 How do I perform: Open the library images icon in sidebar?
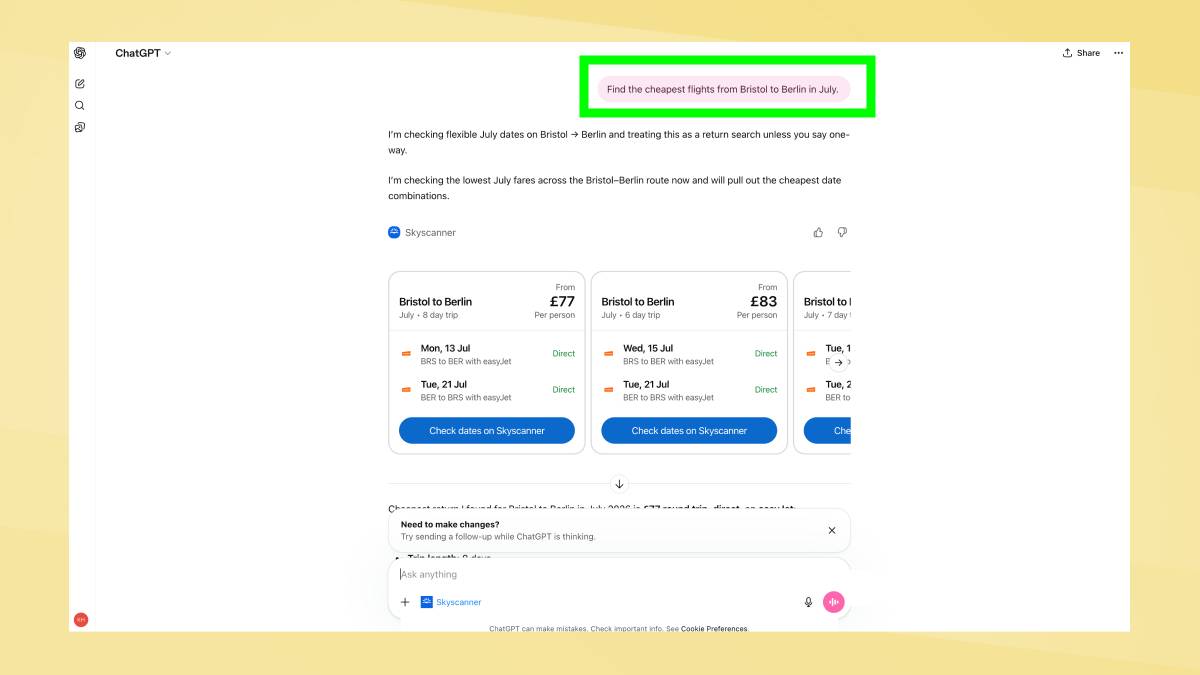(80, 127)
